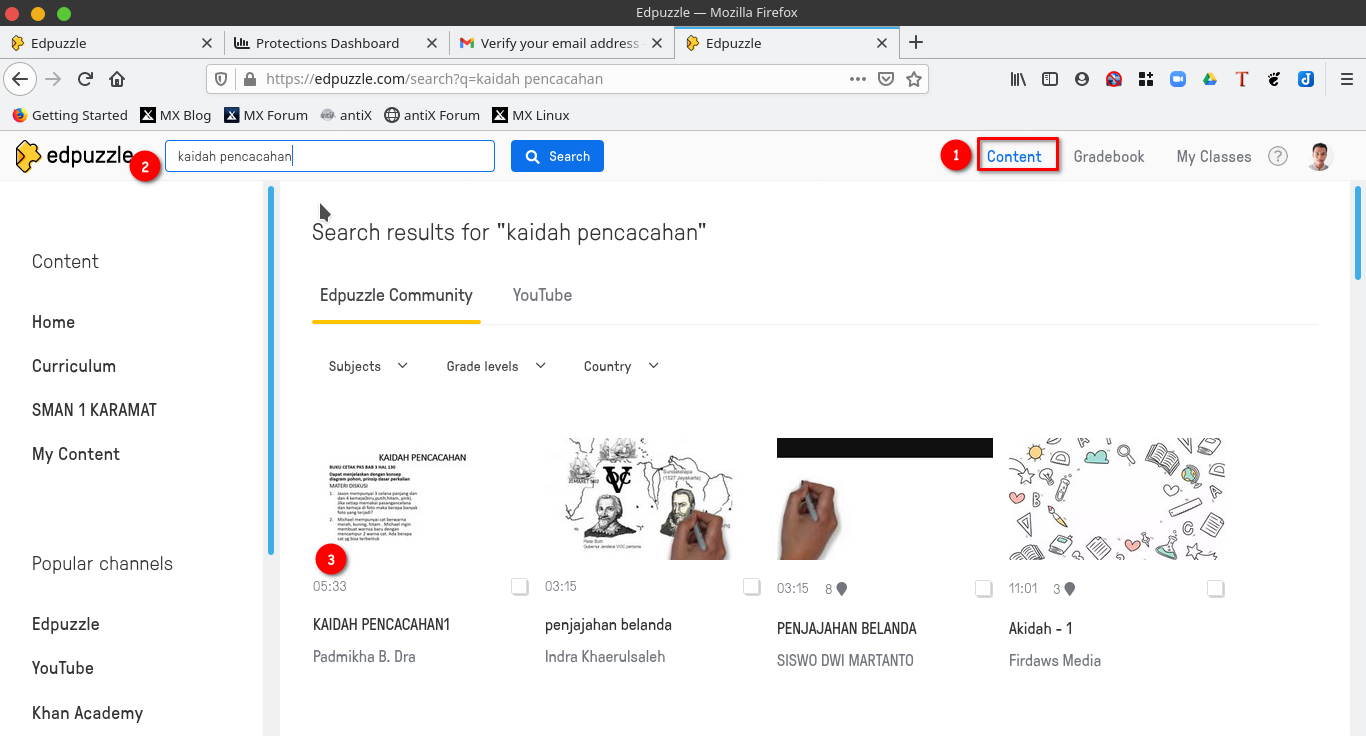This screenshot has height=736, width=1366.
Task: Reload the current page
Action: pyautogui.click(x=85, y=79)
